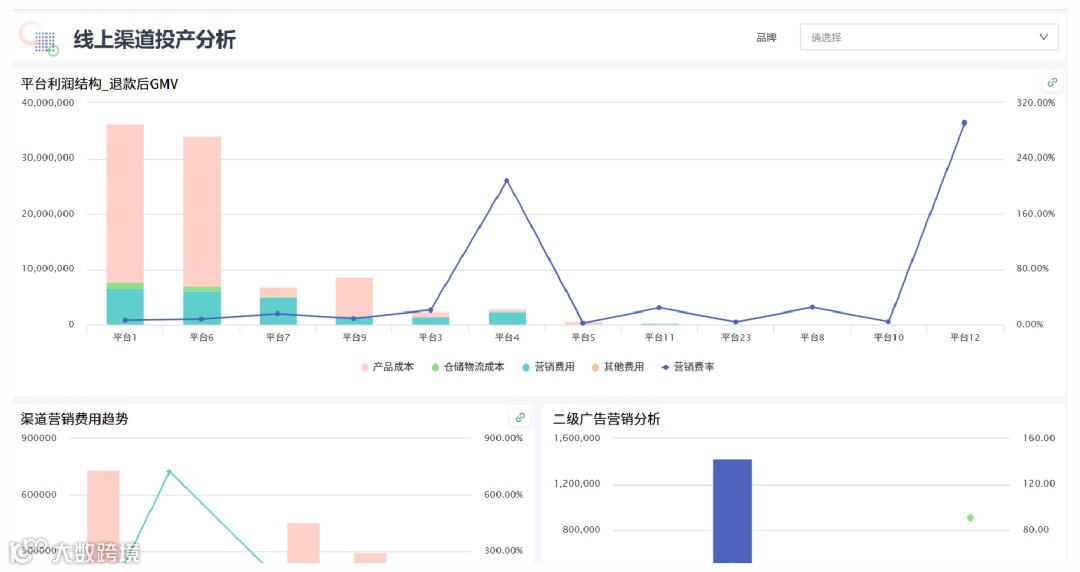1080x572 pixels.
Task: Toggle 产品成本 legend item
Action: pos(387,367)
